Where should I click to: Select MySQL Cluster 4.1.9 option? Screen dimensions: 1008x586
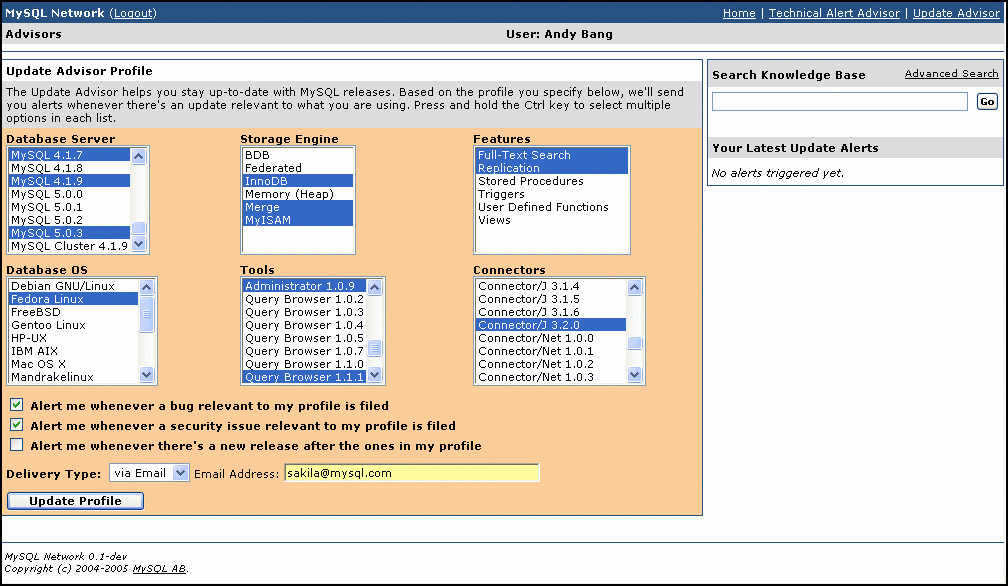click(x=69, y=245)
